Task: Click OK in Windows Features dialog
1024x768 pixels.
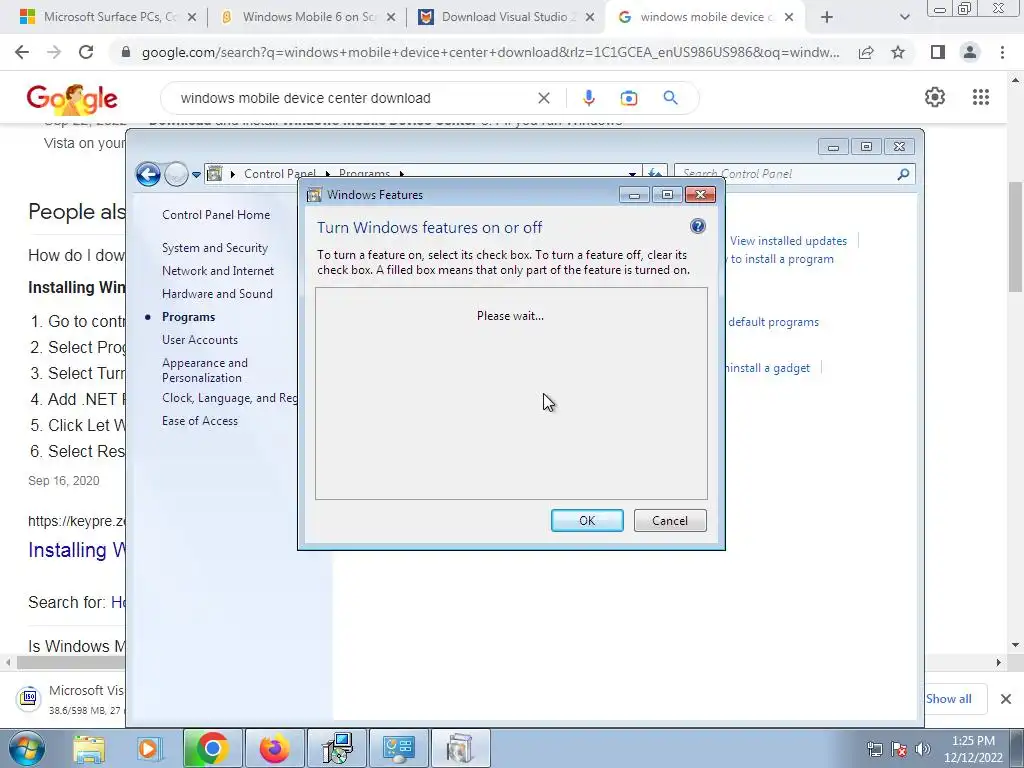Action: (586, 520)
